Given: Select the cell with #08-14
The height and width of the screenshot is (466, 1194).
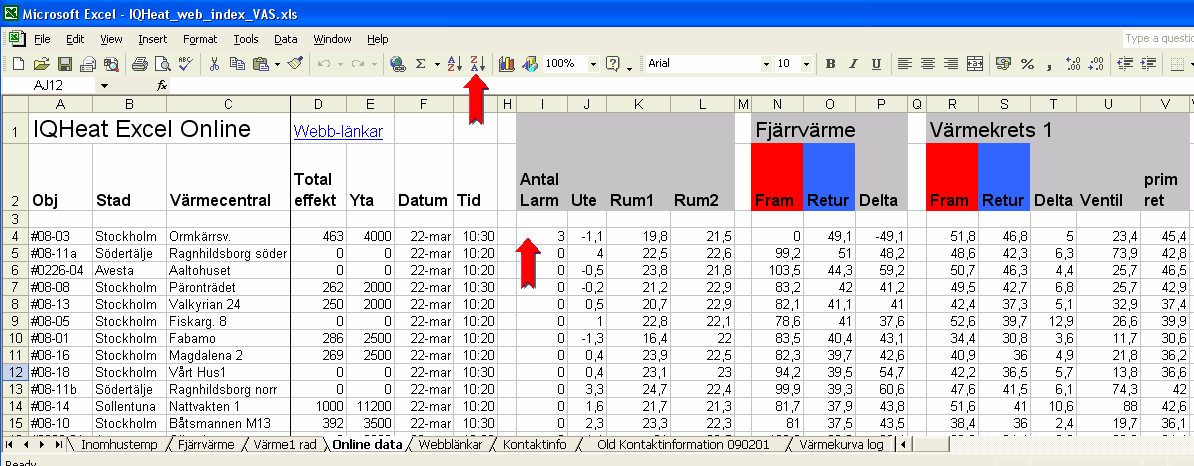Looking at the screenshot, I should point(60,406).
